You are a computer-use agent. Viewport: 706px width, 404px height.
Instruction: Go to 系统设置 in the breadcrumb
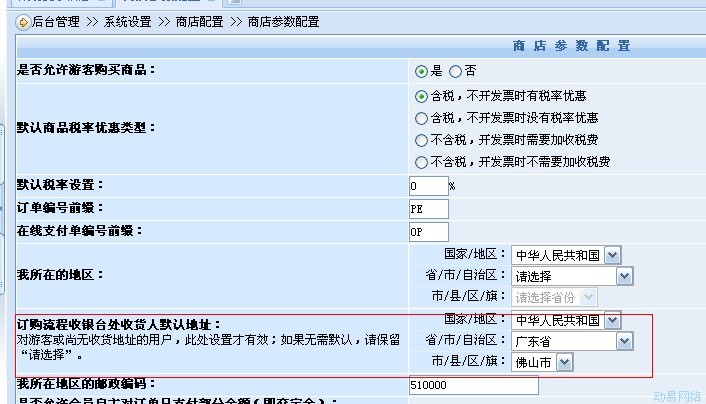(128, 20)
